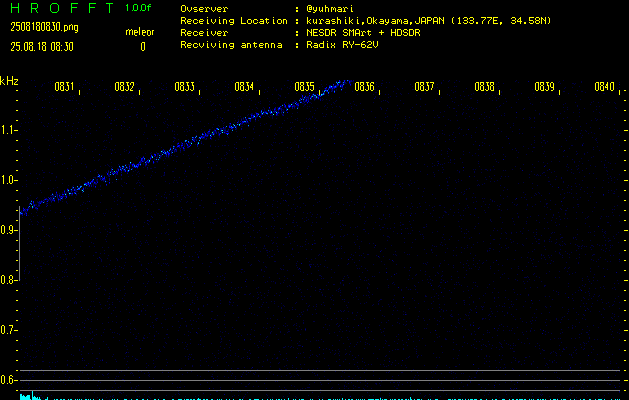
Task: Click the 0834 time marker
Action: 244,87
